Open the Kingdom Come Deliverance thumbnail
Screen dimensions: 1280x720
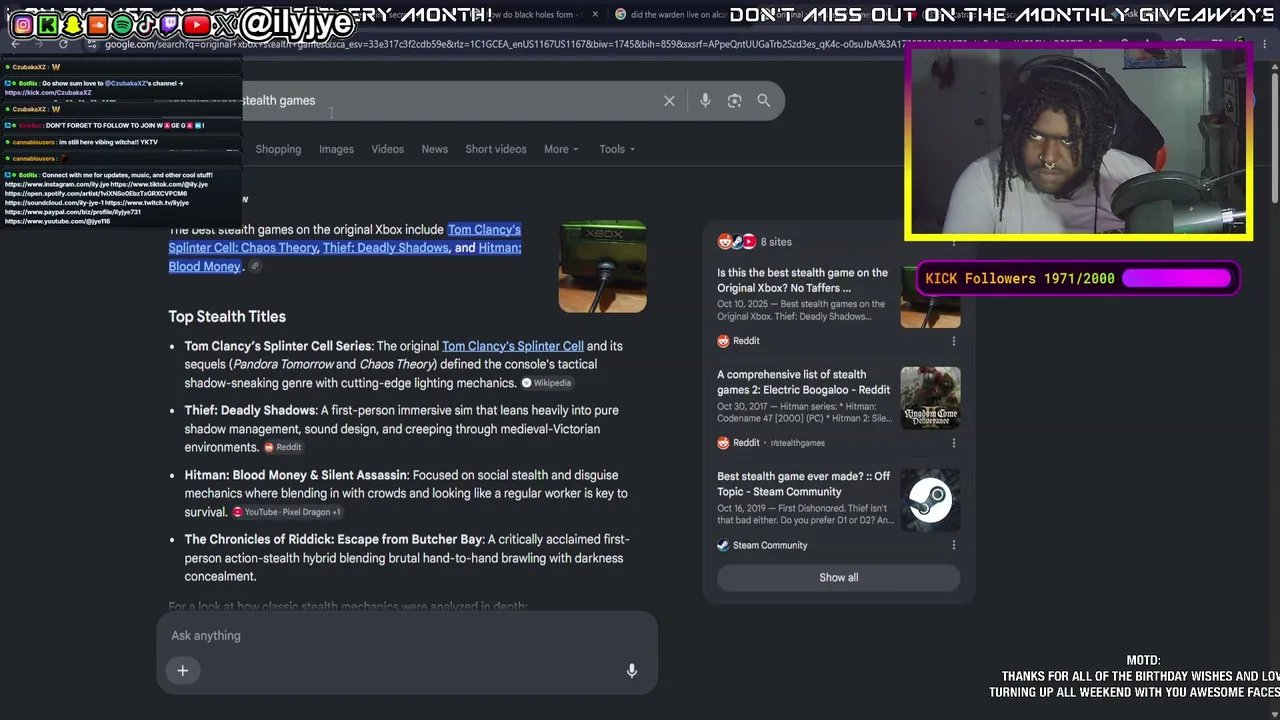pyautogui.click(x=931, y=397)
